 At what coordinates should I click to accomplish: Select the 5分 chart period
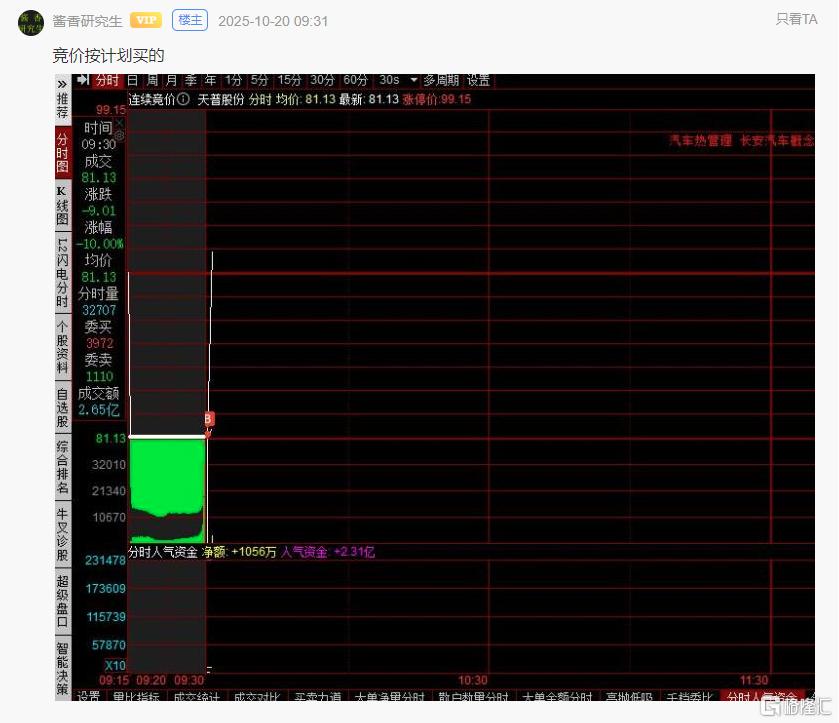260,80
